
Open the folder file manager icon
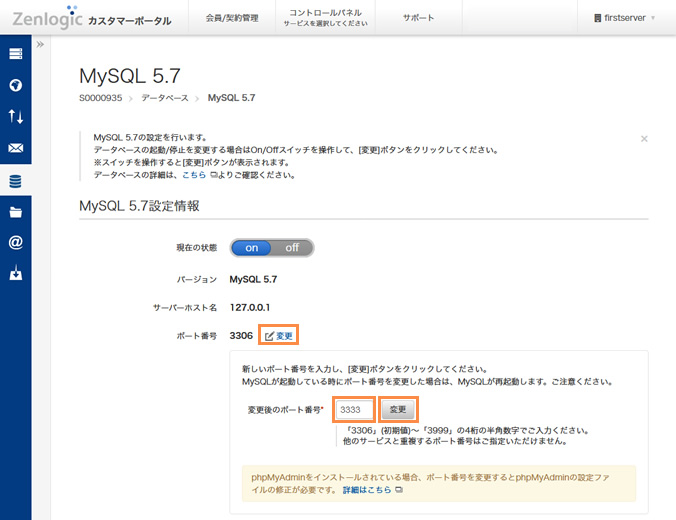[16, 212]
